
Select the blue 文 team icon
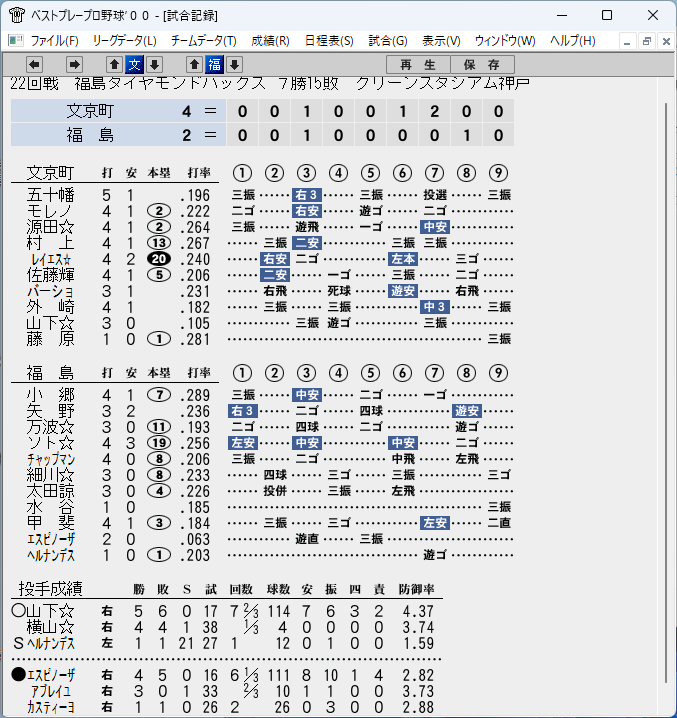click(x=134, y=65)
